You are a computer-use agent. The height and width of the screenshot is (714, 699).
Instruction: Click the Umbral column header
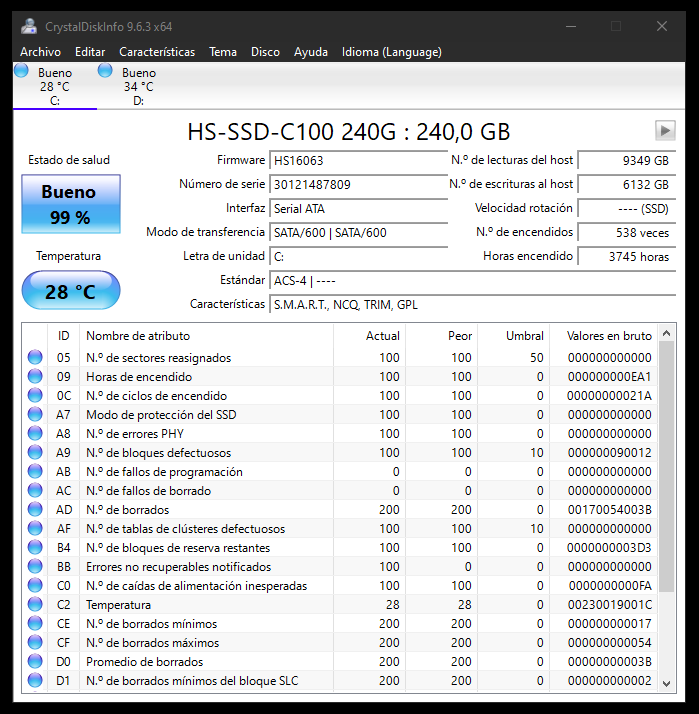tap(513, 336)
